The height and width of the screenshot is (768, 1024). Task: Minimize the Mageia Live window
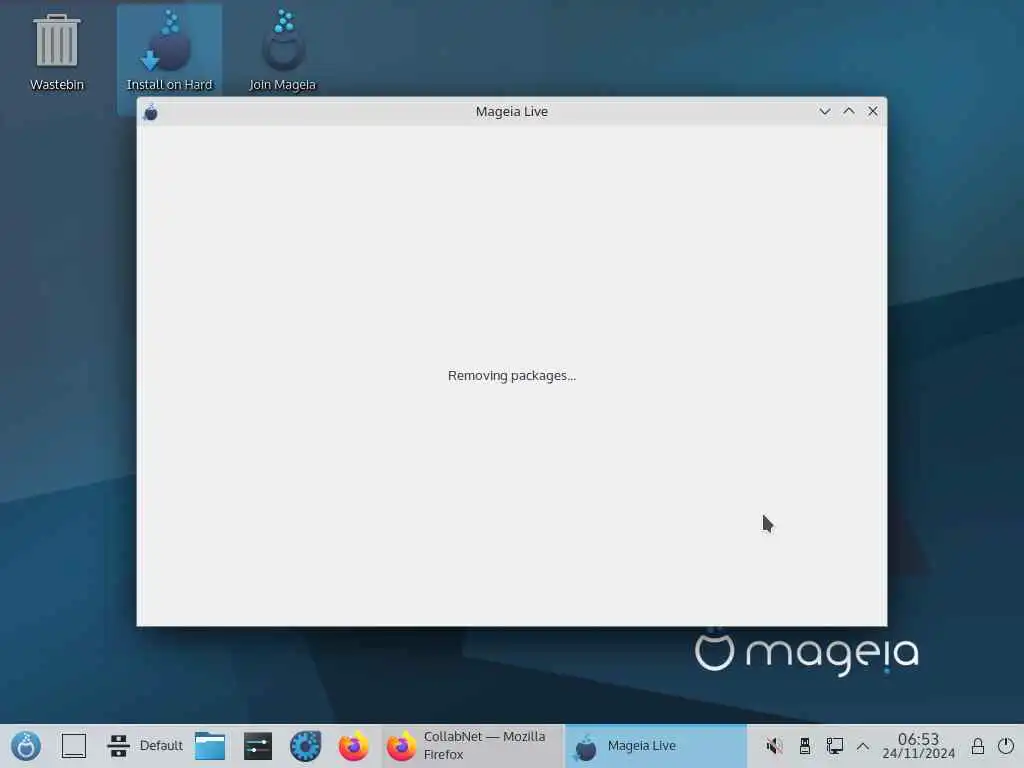(825, 112)
